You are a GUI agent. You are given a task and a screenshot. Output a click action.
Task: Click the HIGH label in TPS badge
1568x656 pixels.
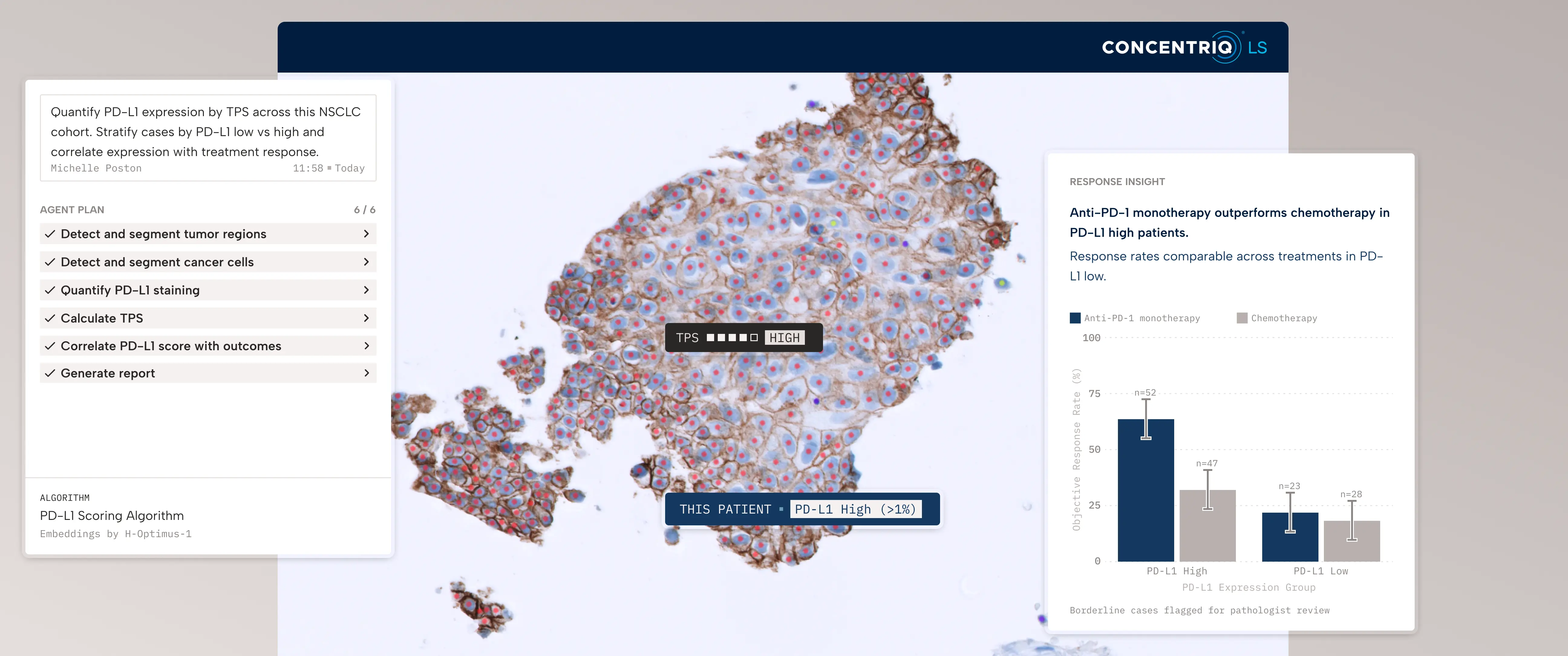click(785, 338)
